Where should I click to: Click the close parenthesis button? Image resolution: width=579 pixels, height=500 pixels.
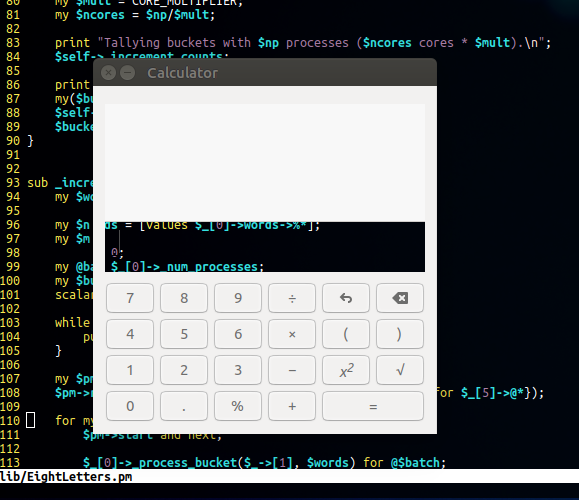point(400,334)
